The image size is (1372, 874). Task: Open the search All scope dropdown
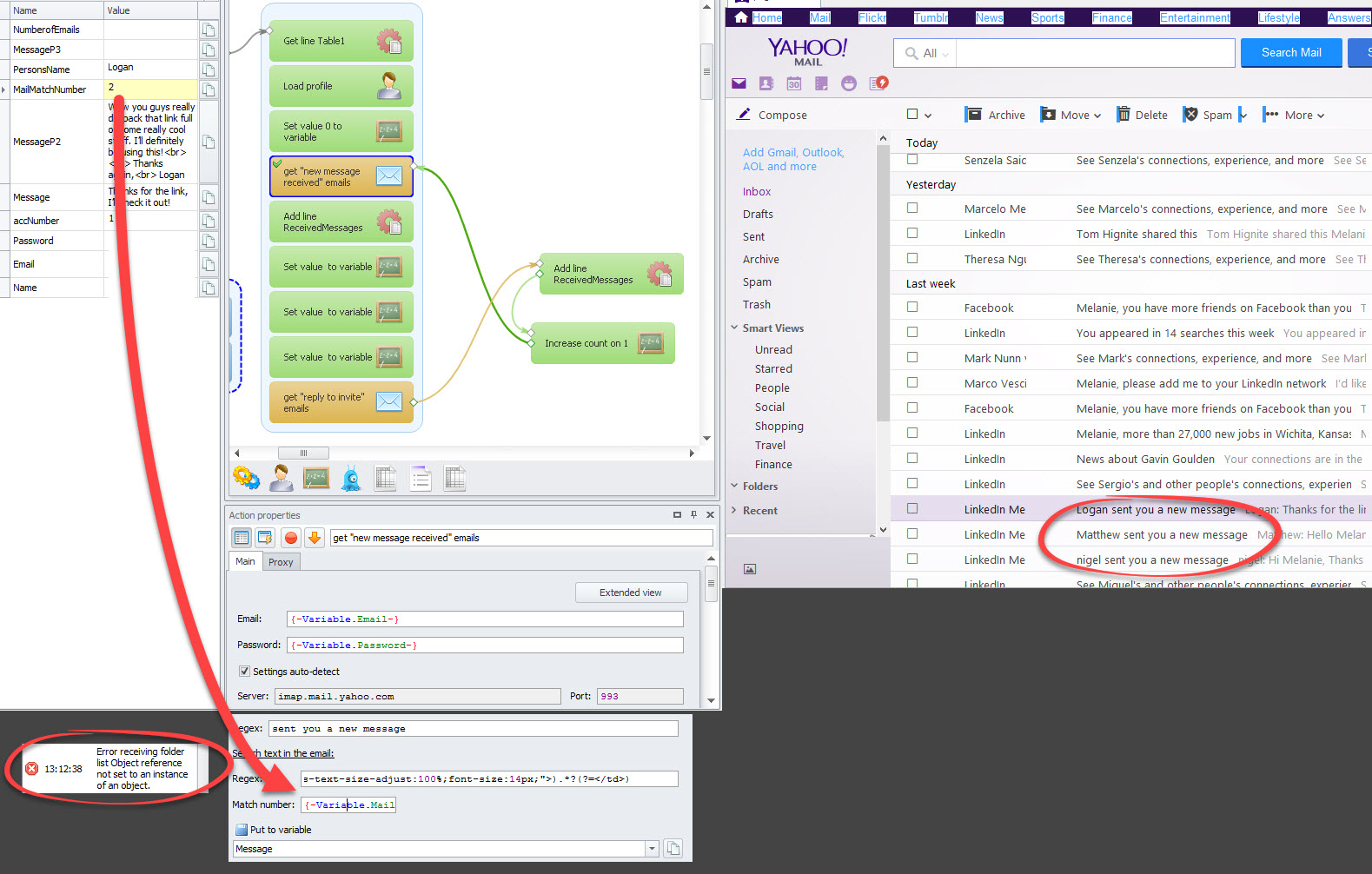click(x=927, y=53)
